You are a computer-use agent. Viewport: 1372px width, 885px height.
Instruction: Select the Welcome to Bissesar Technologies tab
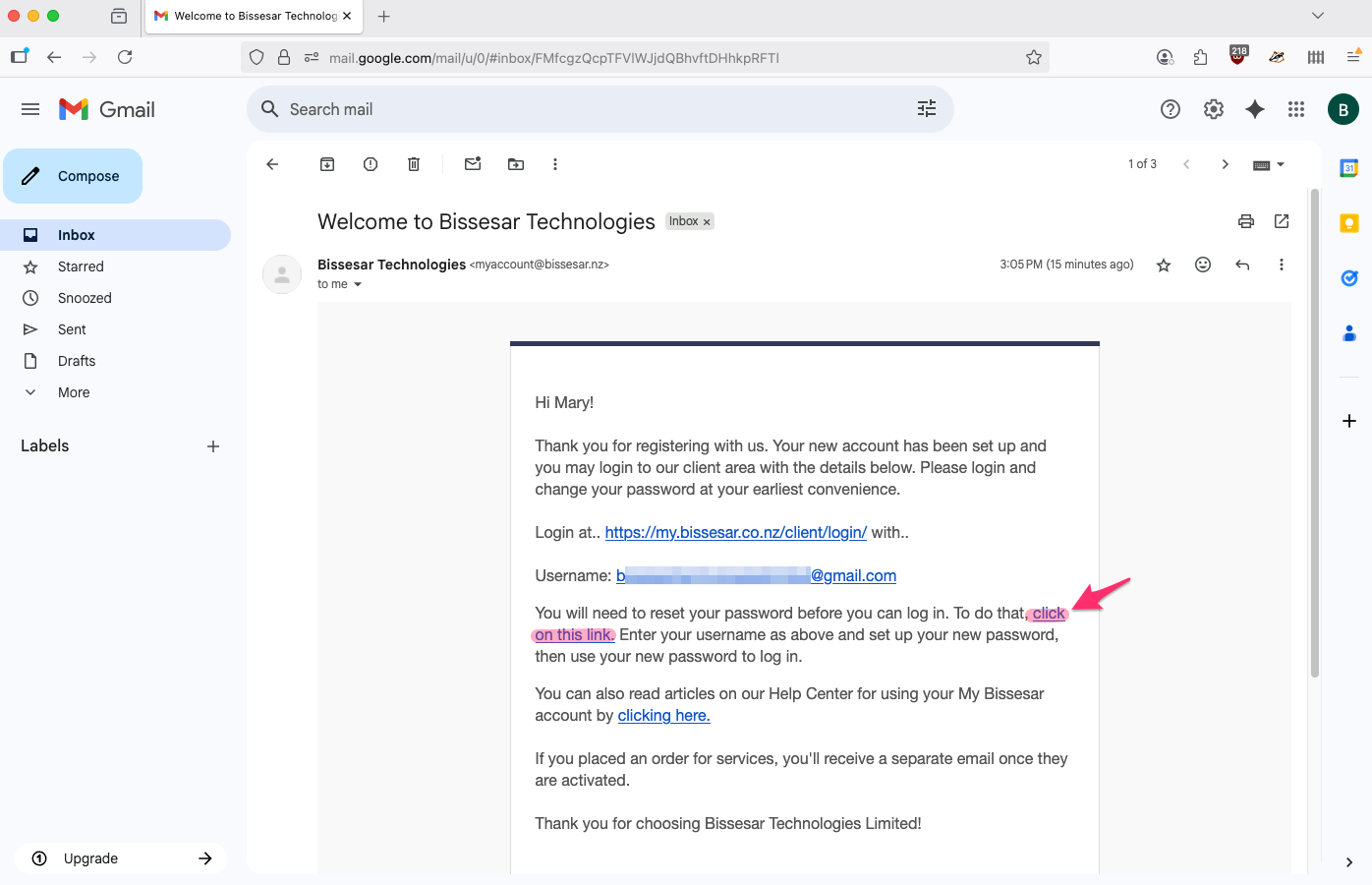tap(255, 16)
